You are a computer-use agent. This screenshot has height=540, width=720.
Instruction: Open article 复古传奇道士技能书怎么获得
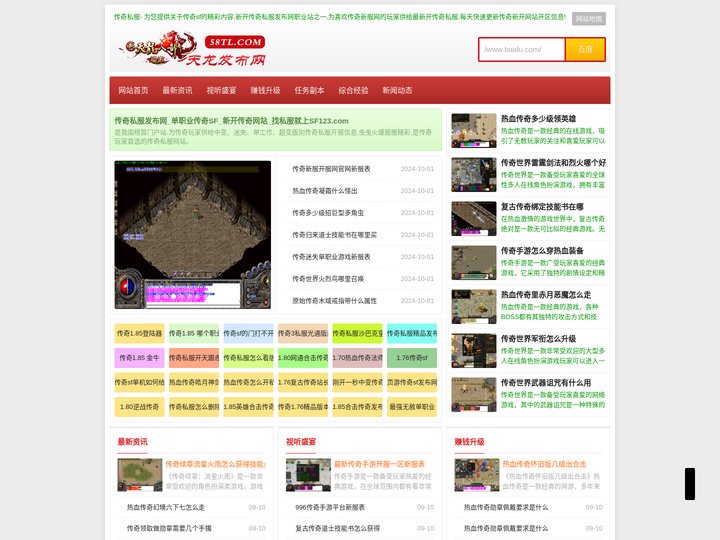[338, 529]
